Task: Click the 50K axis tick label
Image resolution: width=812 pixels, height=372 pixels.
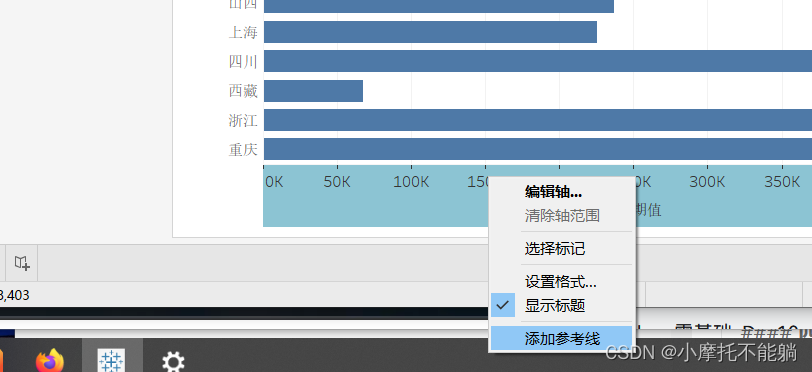Action: [337, 182]
